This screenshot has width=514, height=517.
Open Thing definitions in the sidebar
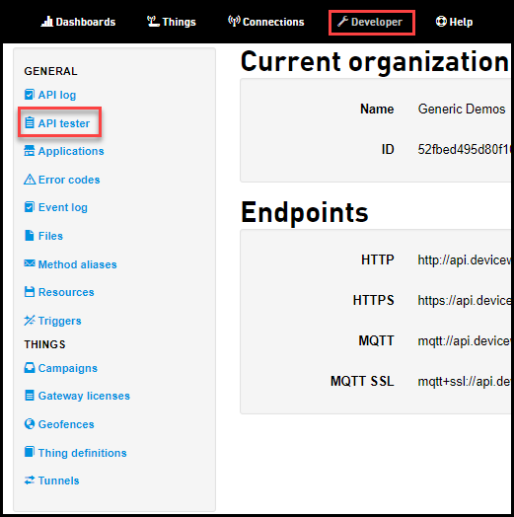(x=82, y=453)
